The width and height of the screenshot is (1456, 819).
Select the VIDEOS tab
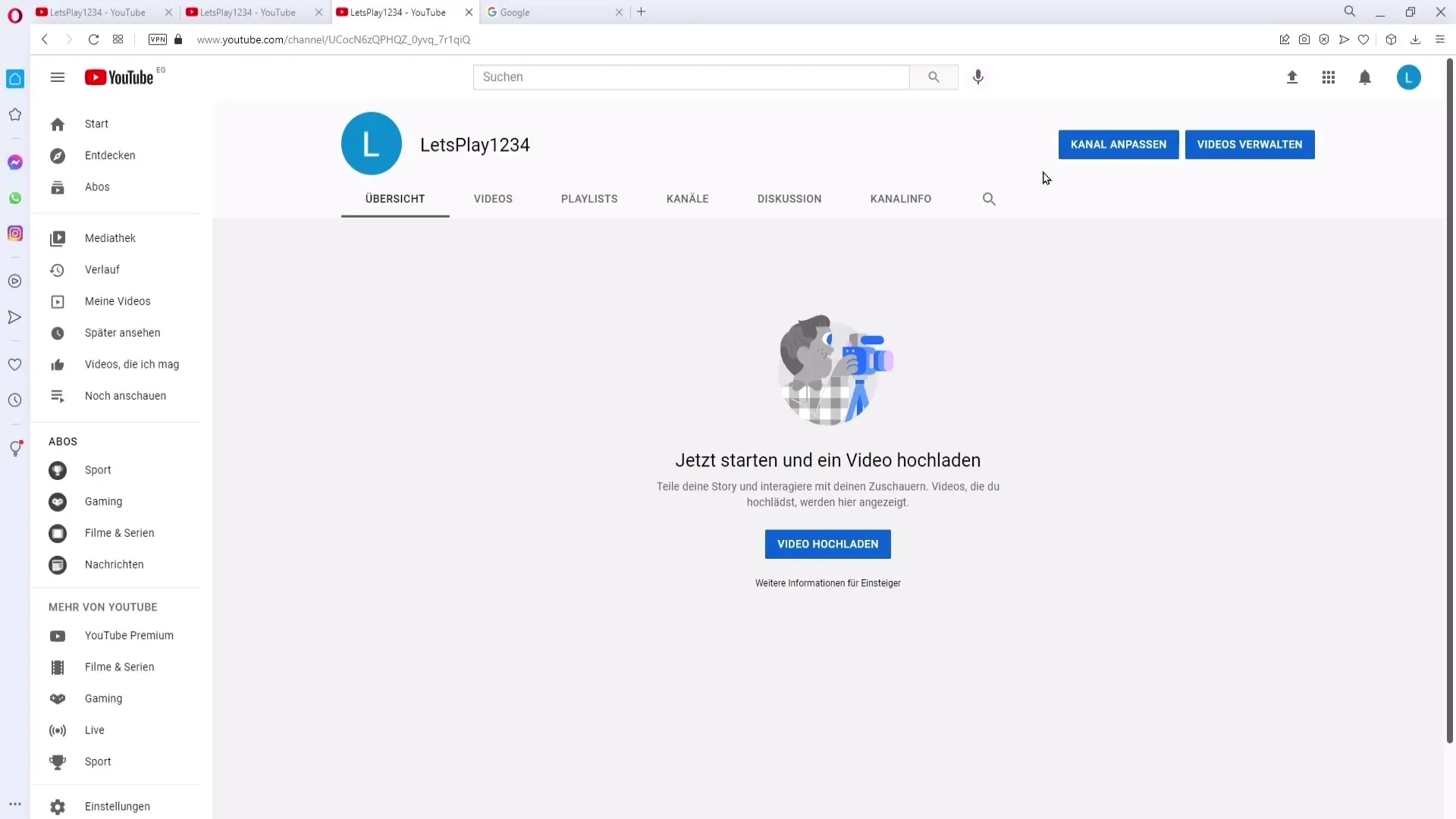pyautogui.click(x=493, y=198)
